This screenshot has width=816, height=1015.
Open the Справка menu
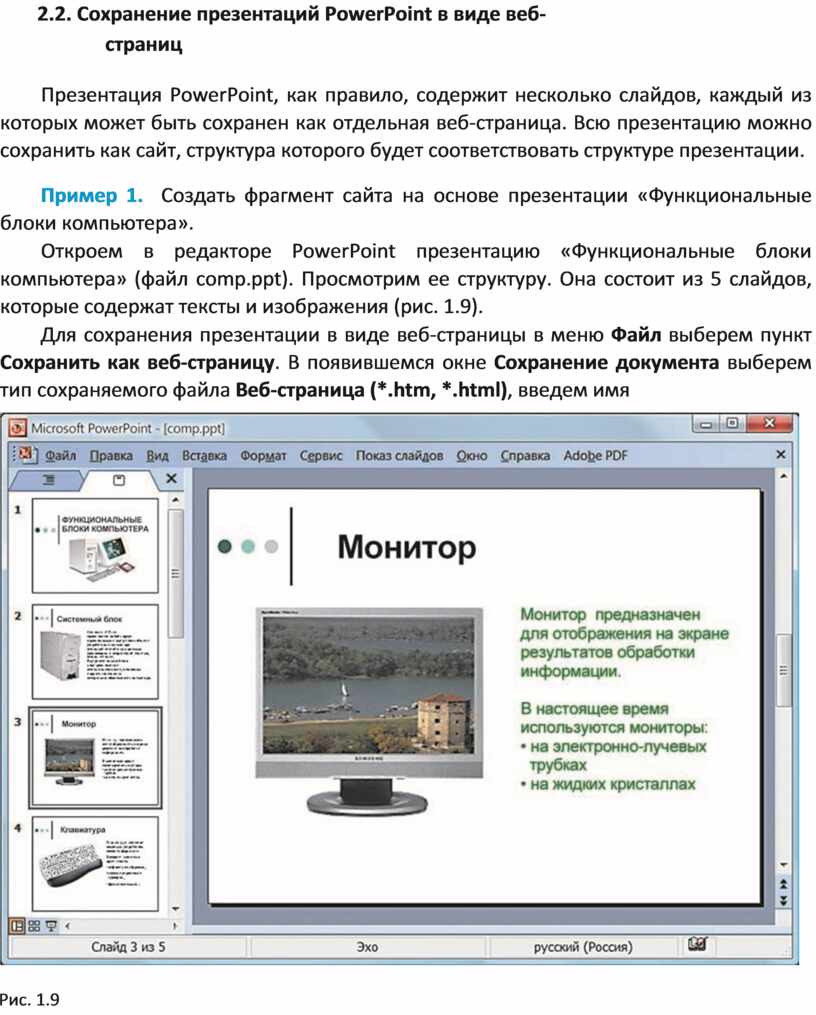tap(525, 456)
